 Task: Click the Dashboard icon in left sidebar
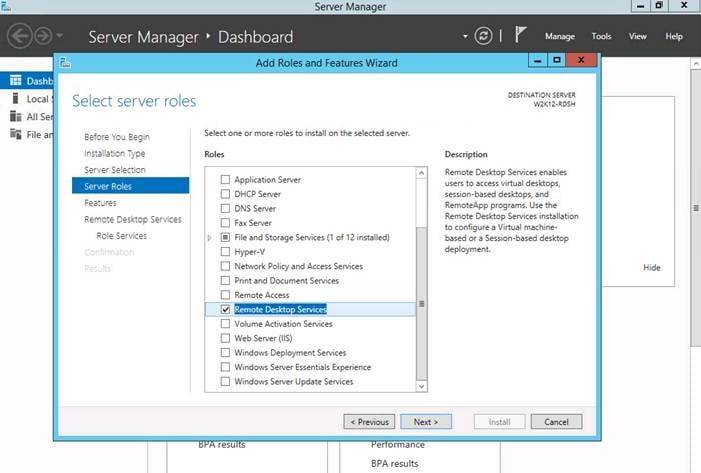[x=16, y=80]
